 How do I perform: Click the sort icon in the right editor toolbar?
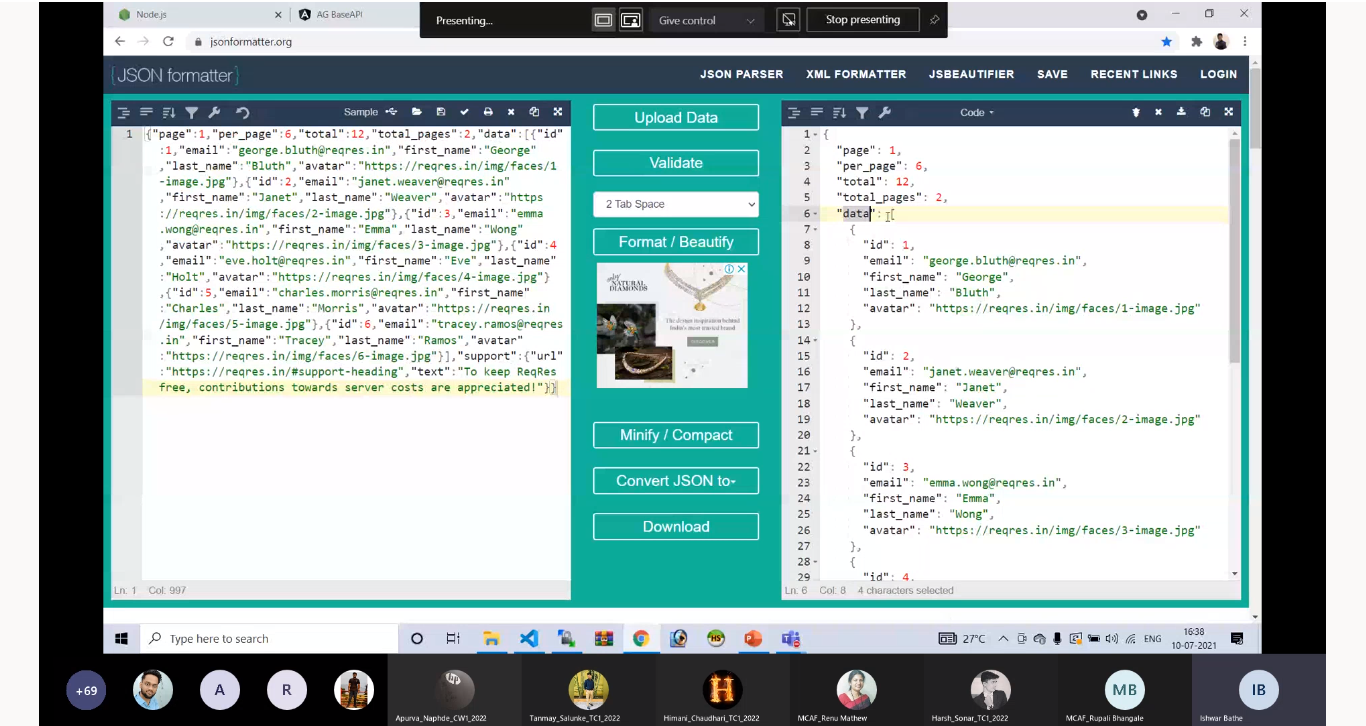[x=839, y=113]
